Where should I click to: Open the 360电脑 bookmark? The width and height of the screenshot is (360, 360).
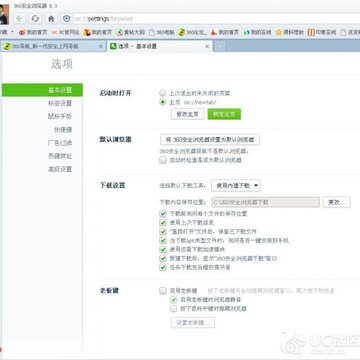coord(161,32)
